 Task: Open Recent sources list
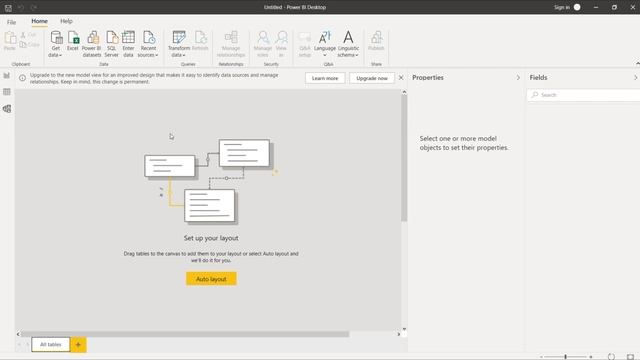point(148,44)
